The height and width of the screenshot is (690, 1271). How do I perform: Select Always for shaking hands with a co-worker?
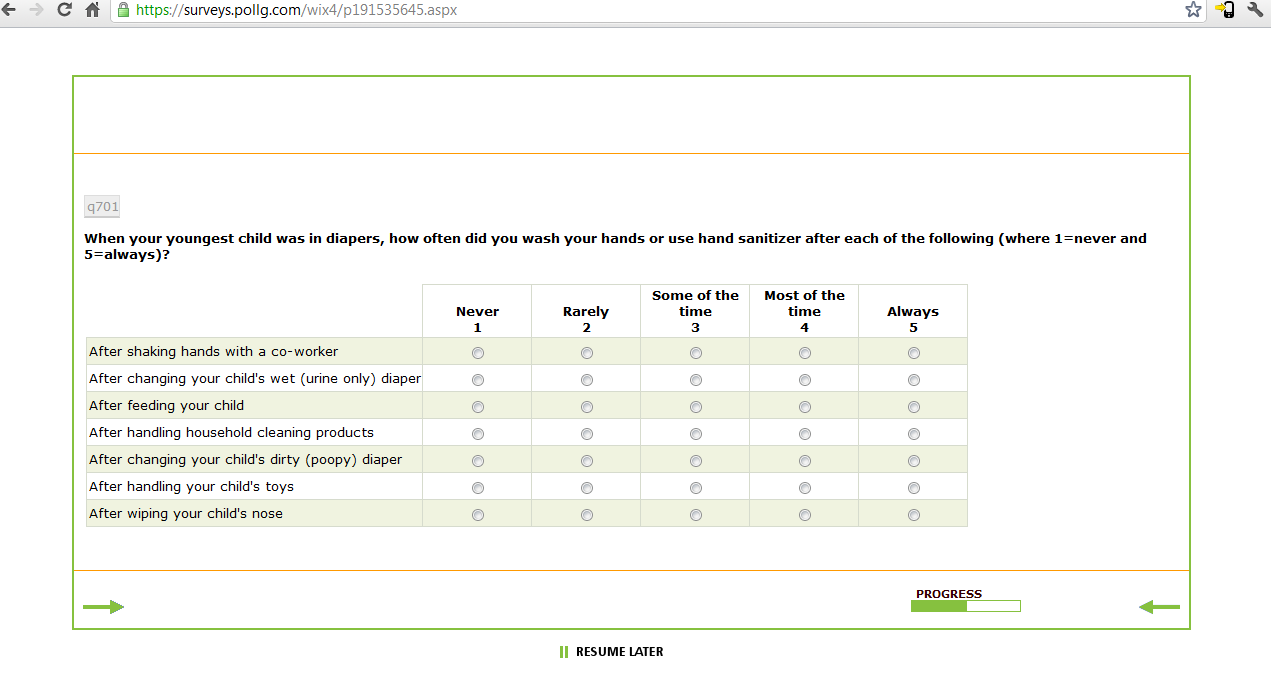[x=913, y=353]
